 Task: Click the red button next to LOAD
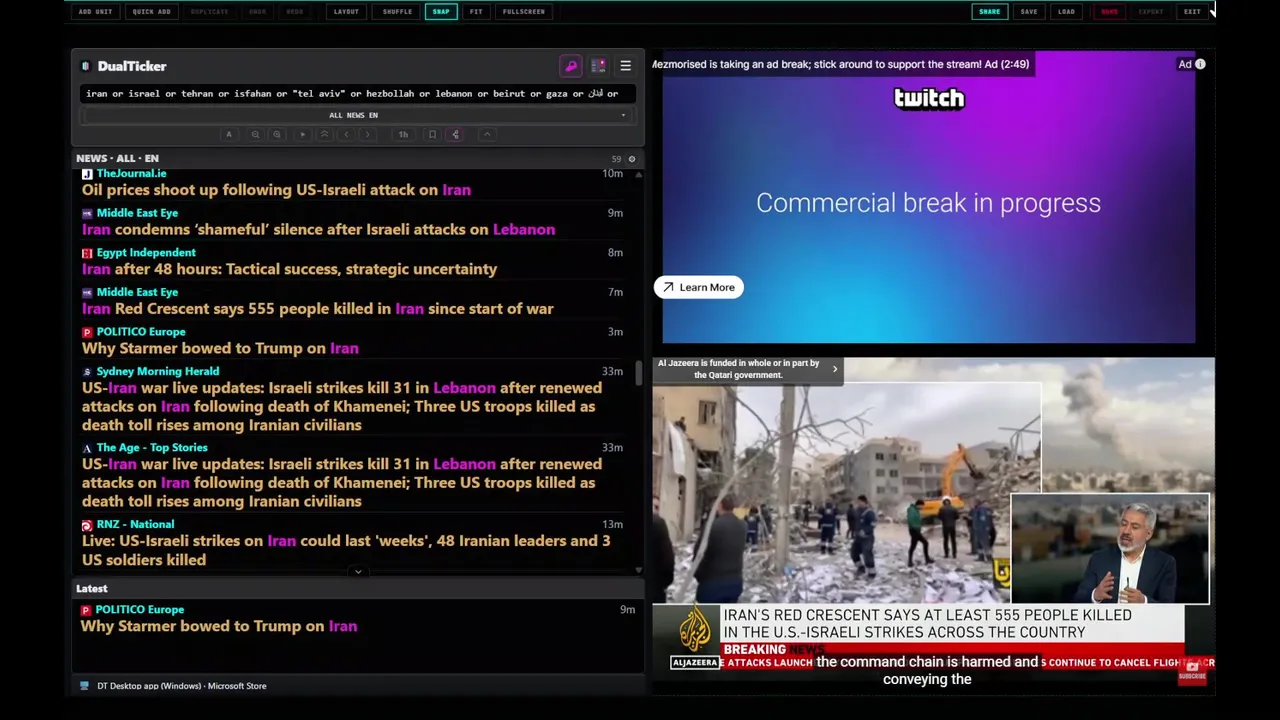1109,12
